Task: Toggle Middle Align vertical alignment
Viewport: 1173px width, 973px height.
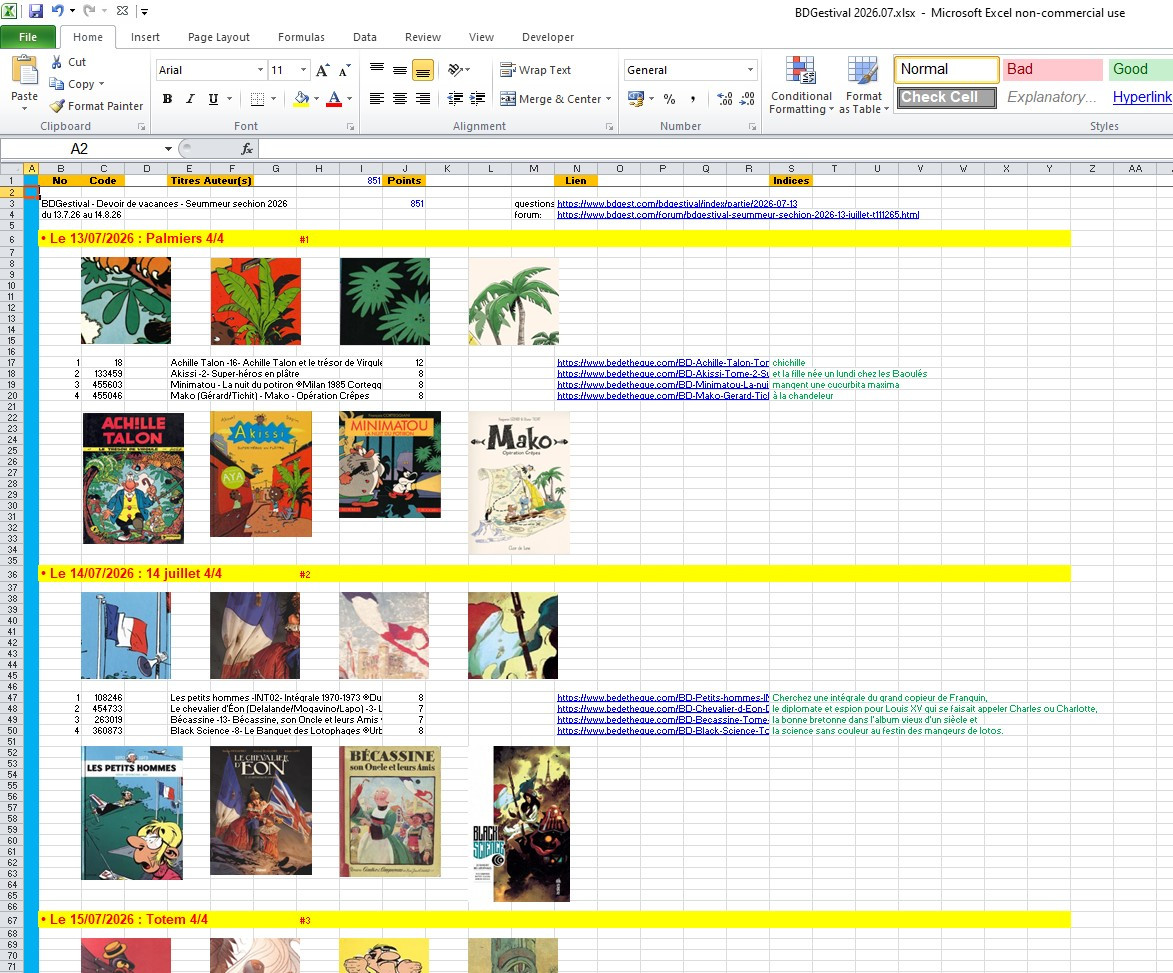Action: coord(400,70)
